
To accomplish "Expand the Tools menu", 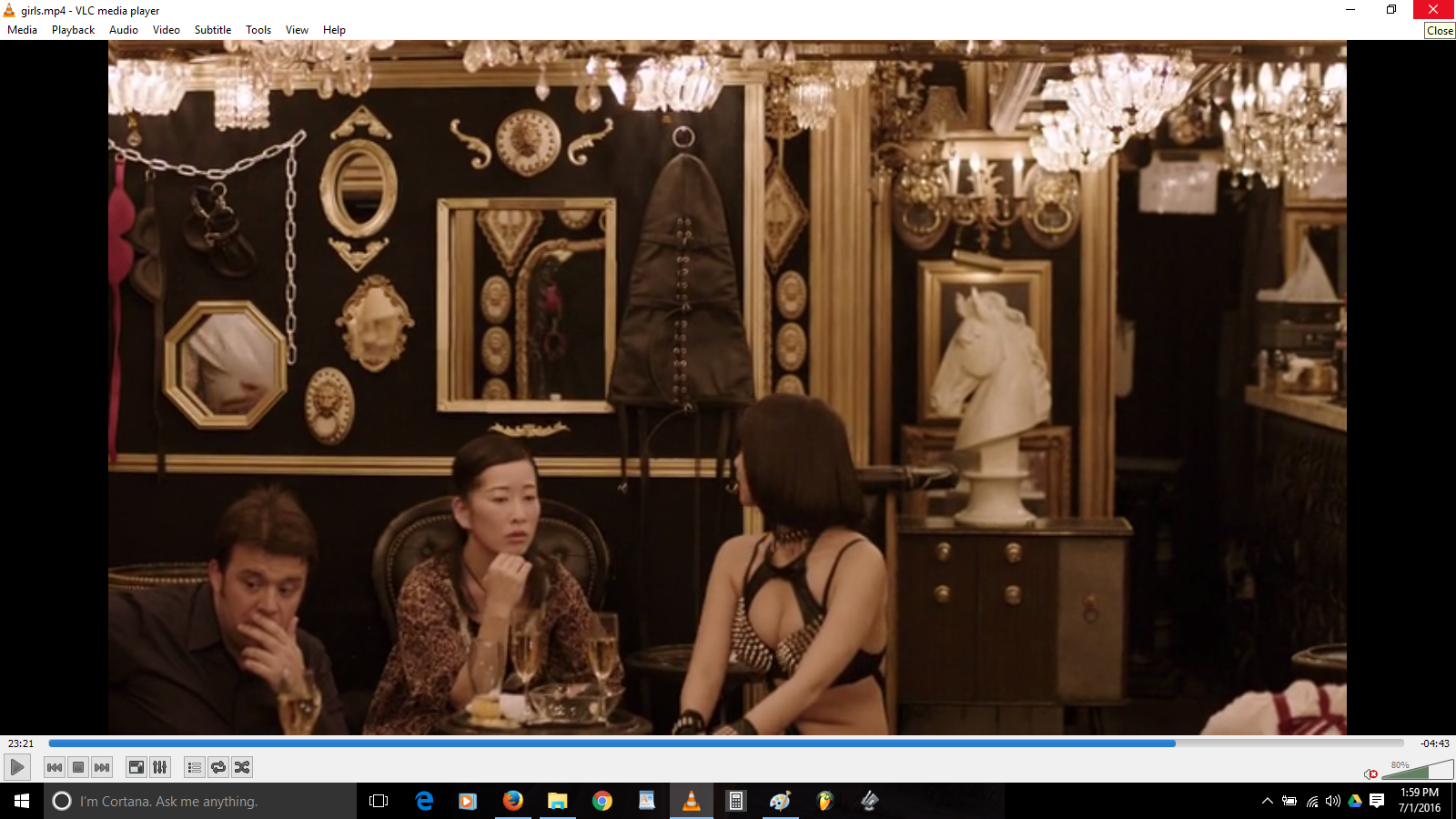I will point(258,30).
